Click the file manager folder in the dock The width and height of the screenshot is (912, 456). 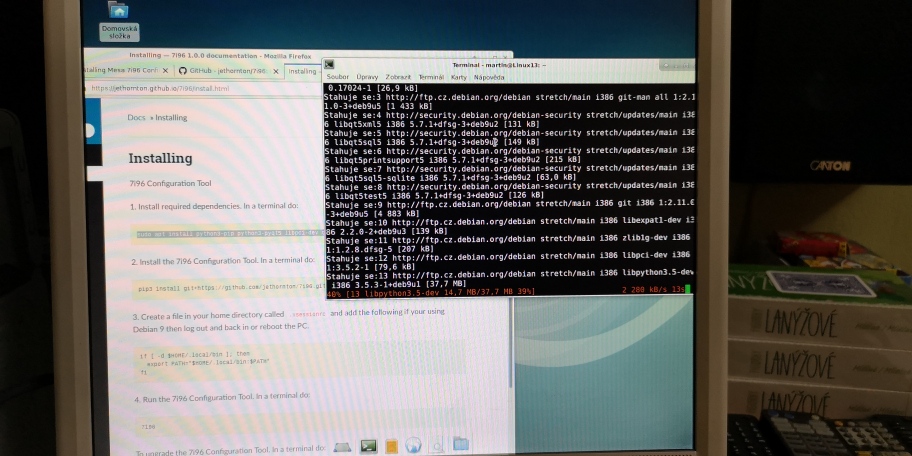click(460, 443)
